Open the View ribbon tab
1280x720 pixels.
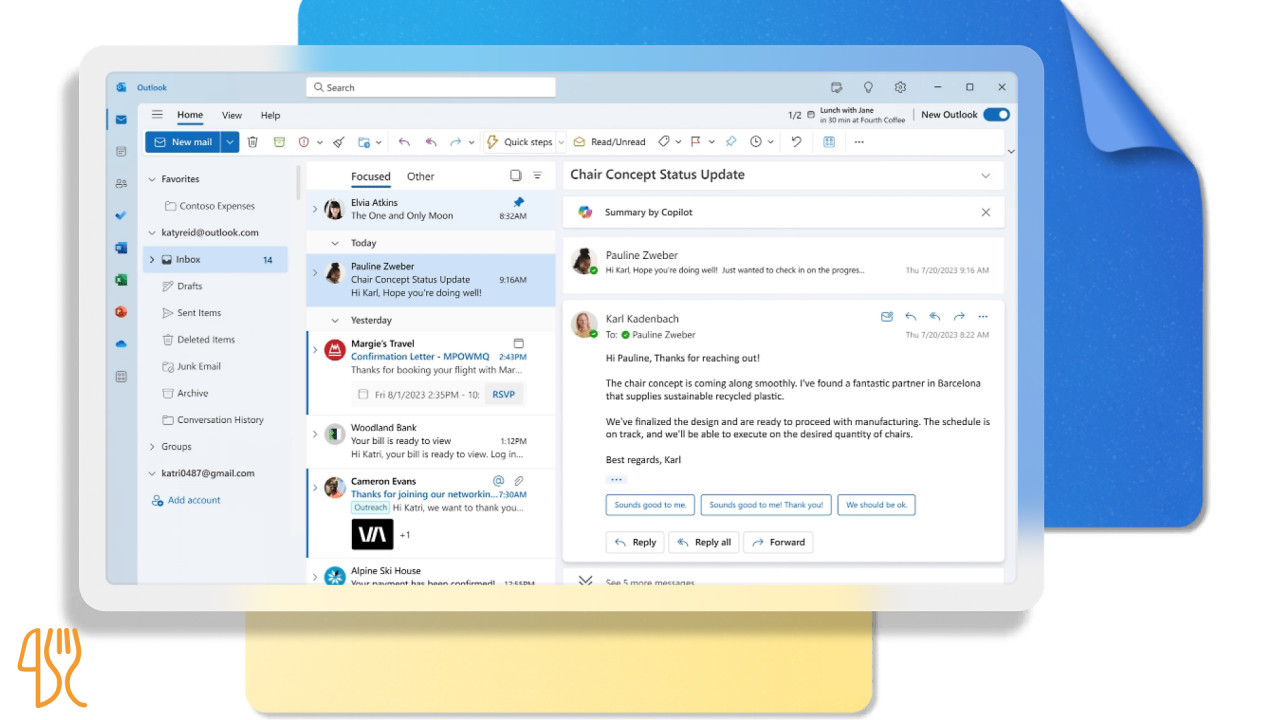(x=232, y=116)
